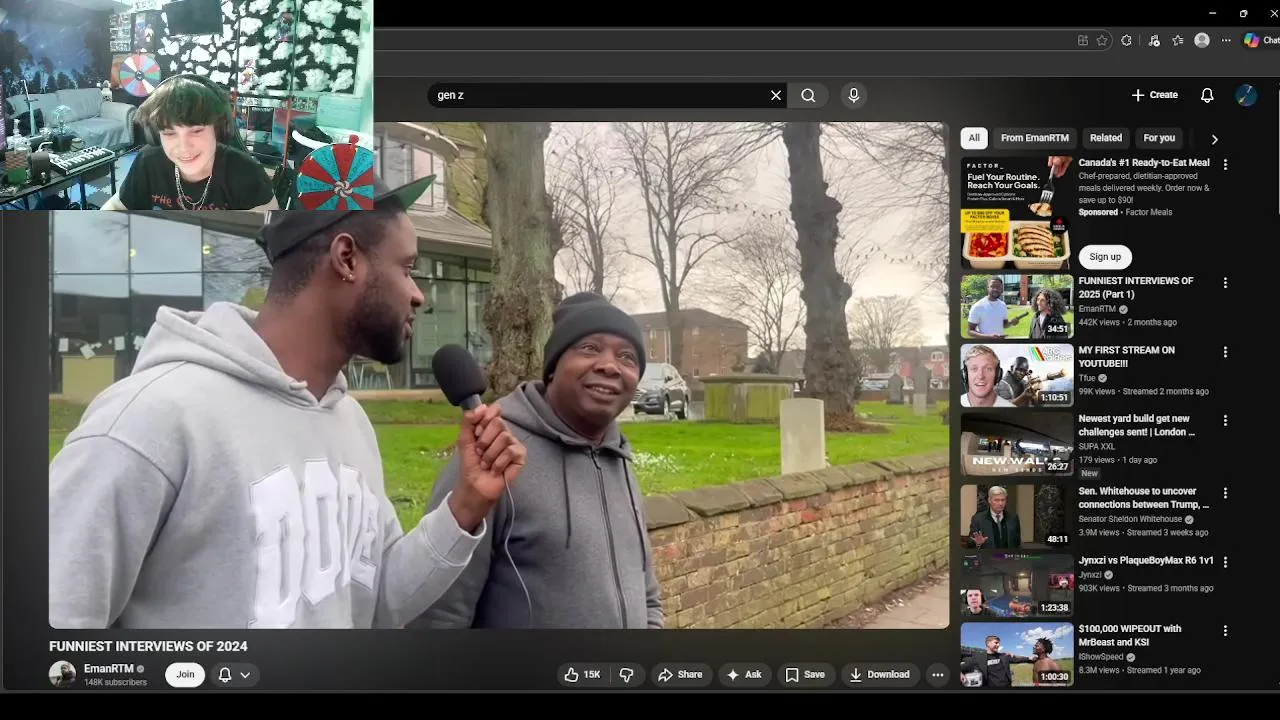Image resolution: width=1280 pixels, height=720 pixels.
Task: Open options for 'Newest yard build' video
Action: pos(1225,421)
